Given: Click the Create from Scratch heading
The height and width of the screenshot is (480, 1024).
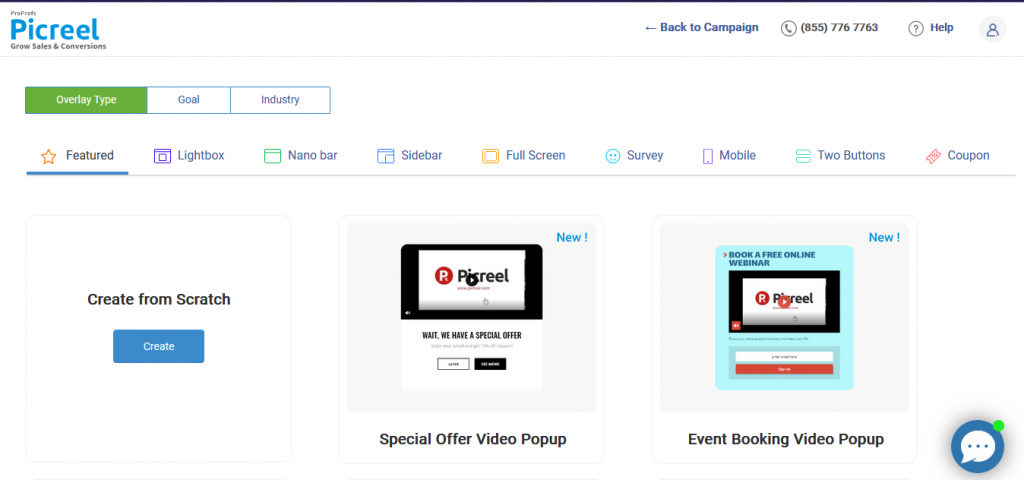Looking at the screenshot, I should pos(159,299).
